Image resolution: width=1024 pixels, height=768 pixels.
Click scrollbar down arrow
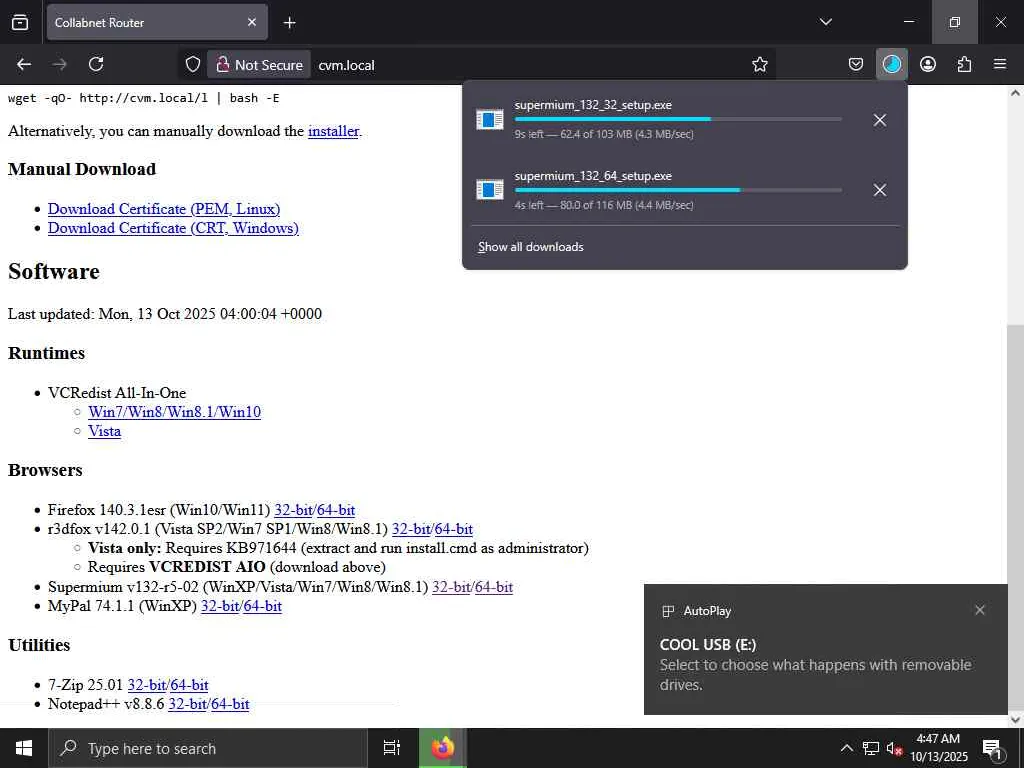pos(1015,719)
